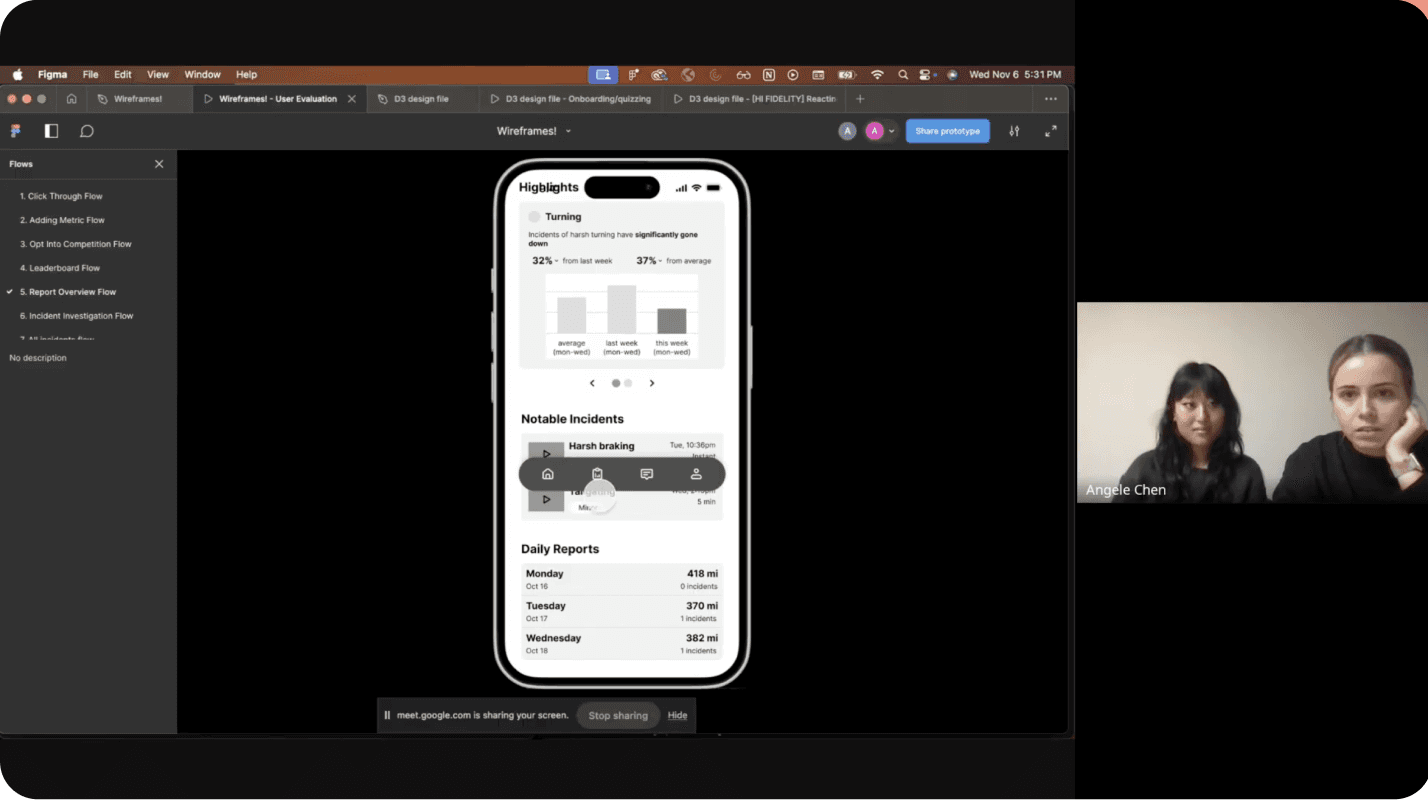Image resolution: width=1428 pixels, height=800 pixels.
Task: Select the first carousel page dot
Action: coord(616,383)
